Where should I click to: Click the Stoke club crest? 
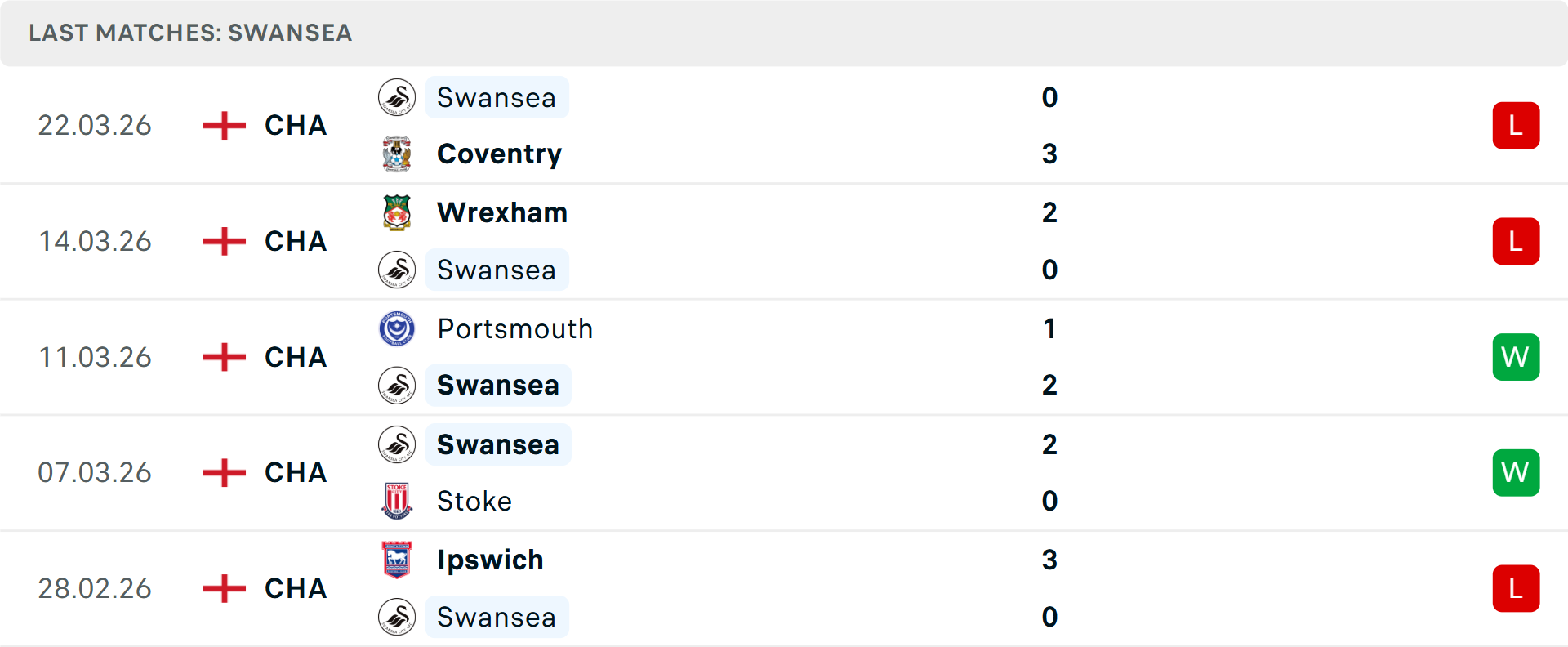click(x=398, y=501)
